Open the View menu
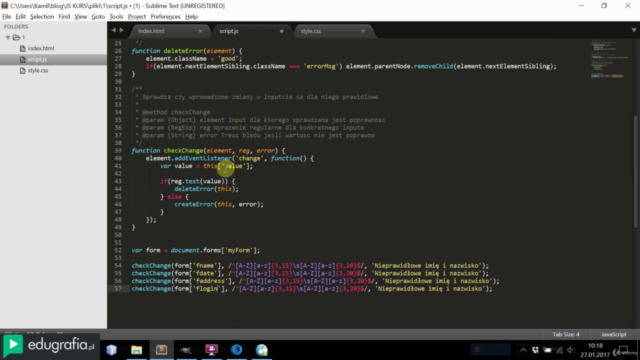Viewport: 640px width, 360px height. 80,17
